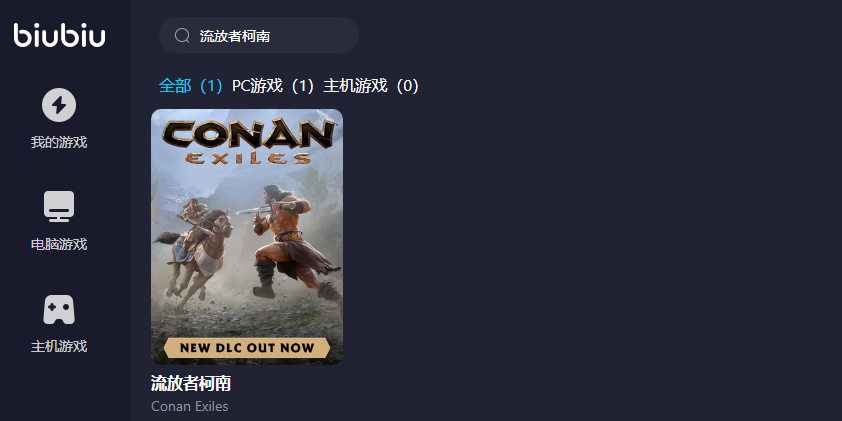Image resolution: width=842 pixels, height=421 pixels.
Task: Click the biubiu logo
Action: click(x=59, y=35)
